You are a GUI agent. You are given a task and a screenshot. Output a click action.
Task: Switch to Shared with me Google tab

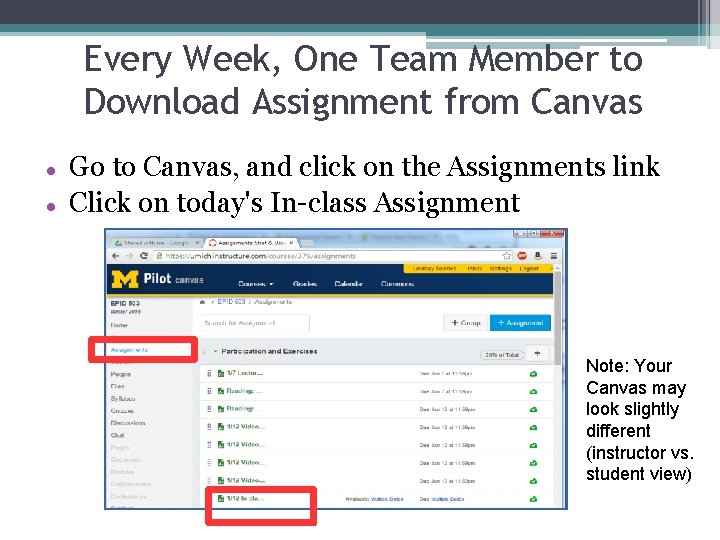tap(157, 242)
